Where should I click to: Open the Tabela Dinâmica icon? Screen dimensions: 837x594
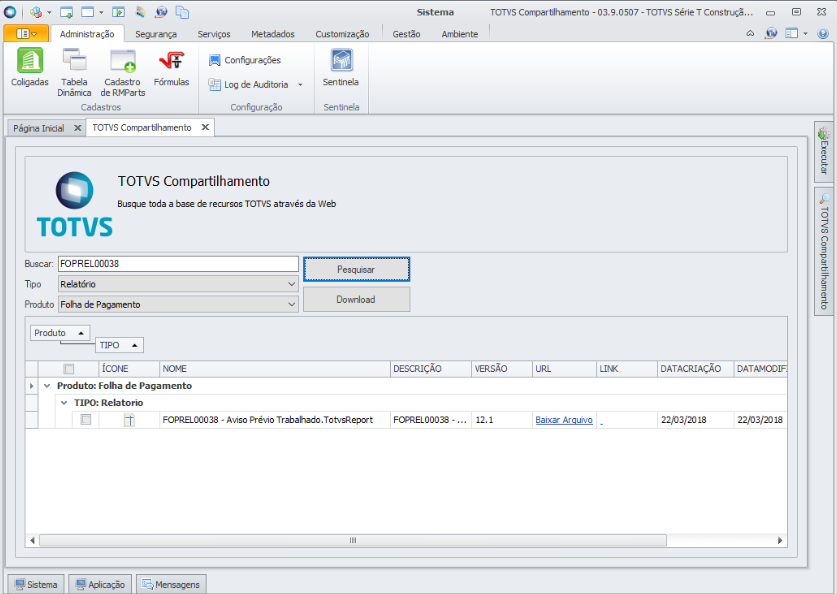pos(74,60)
